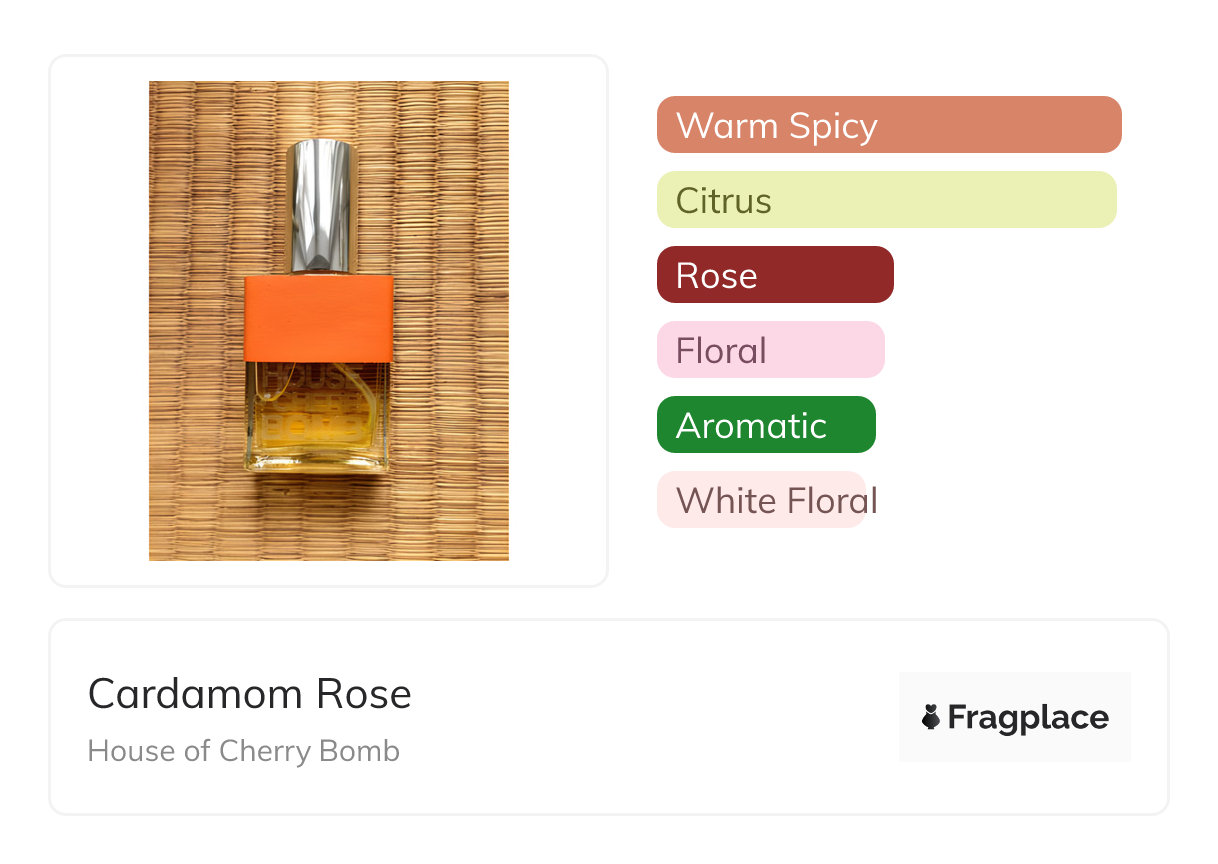The image size is (1218, 864).
Task: Select the White Floral accord bar
Action: (760, 500)
